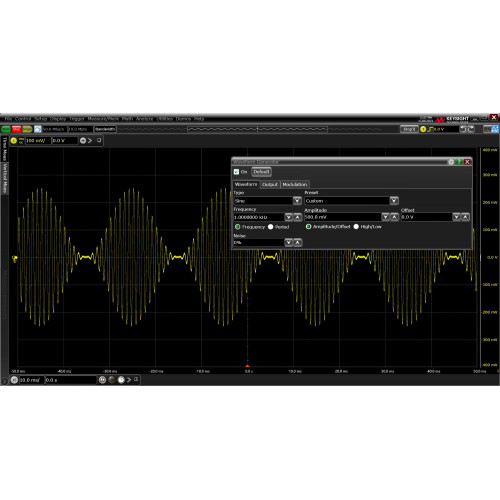This screenshot has height=500, width=500.
Task: Click the dark round icon in the horizontal toolbar
Action: coord(112,380)
